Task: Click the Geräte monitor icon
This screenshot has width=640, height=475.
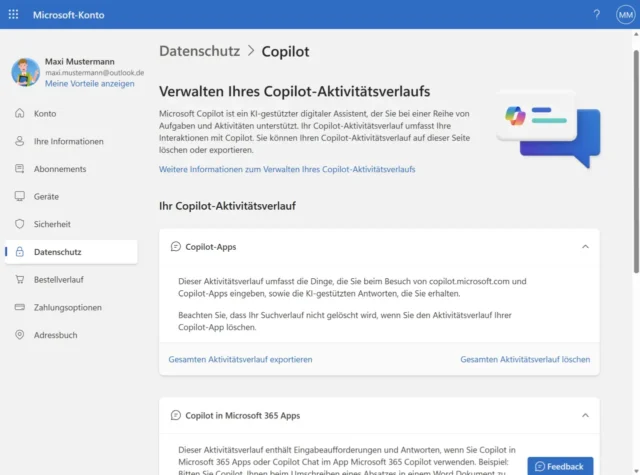Action: (20, 196)
